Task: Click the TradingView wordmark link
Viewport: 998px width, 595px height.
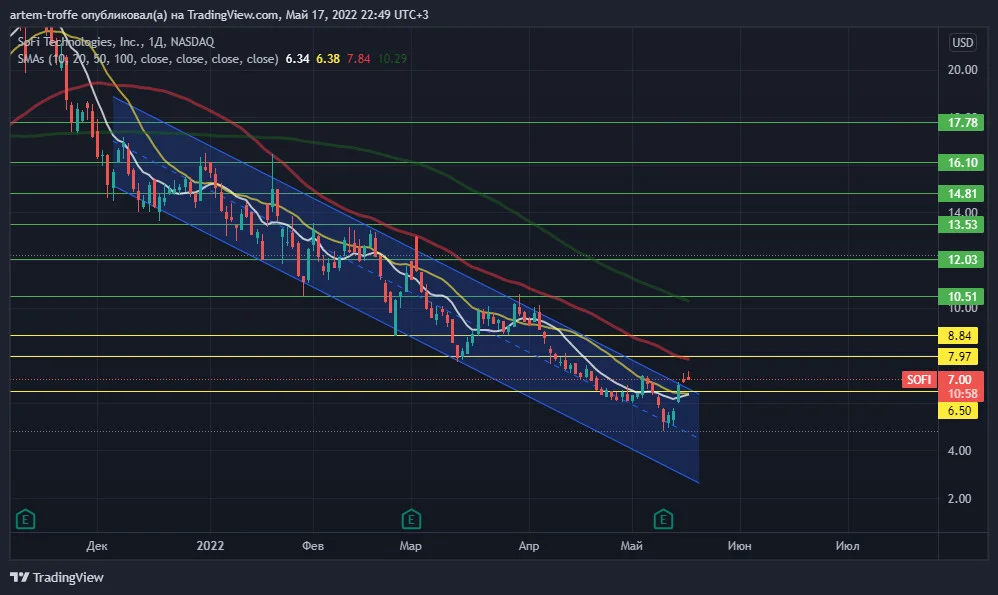Action: 68,577
